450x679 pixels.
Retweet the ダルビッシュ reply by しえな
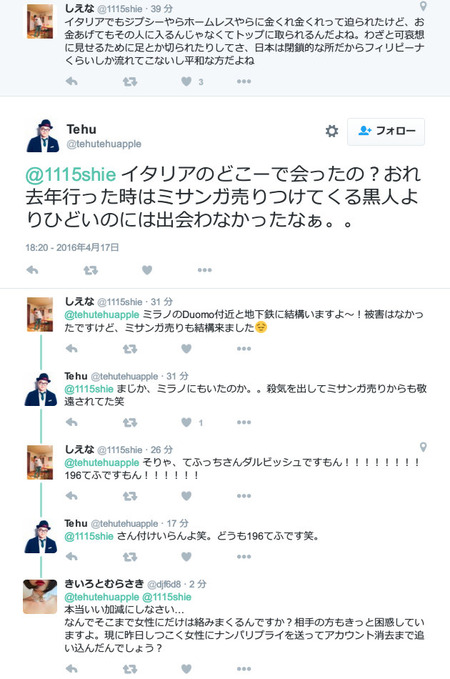(x=130, y=496)
